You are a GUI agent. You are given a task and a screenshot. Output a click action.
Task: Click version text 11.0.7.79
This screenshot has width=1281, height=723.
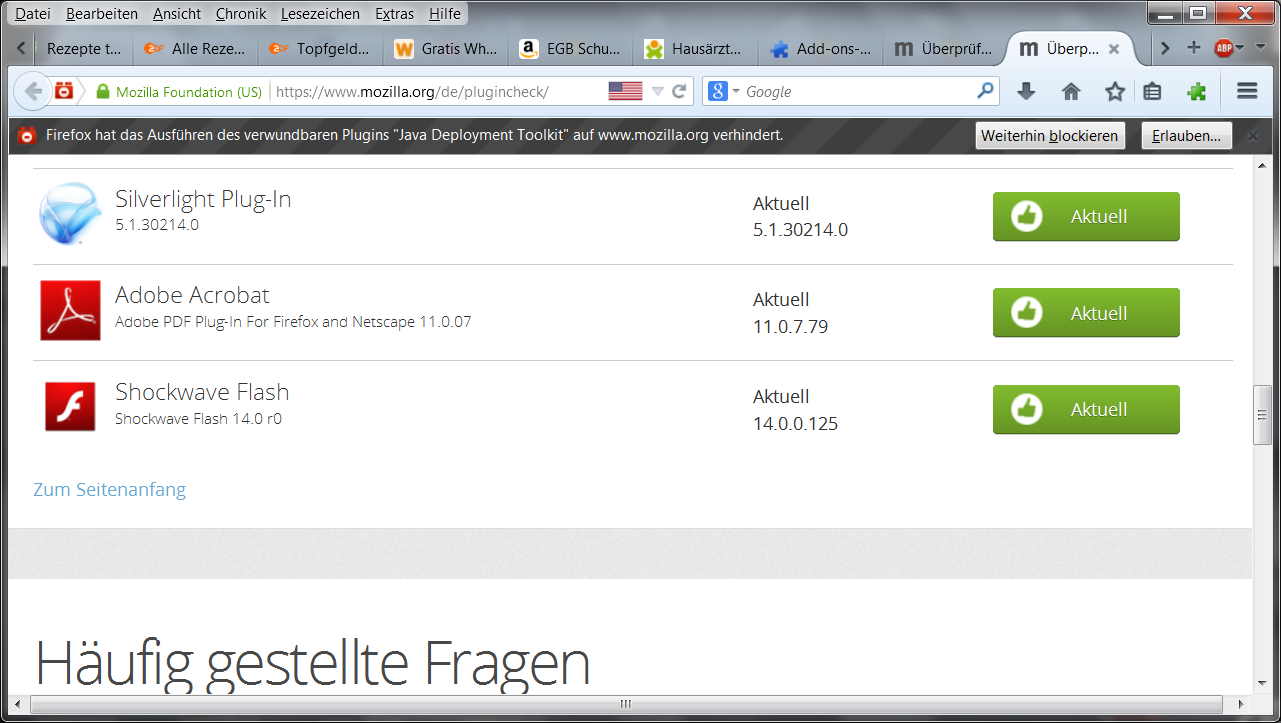[x=790, y=327]
